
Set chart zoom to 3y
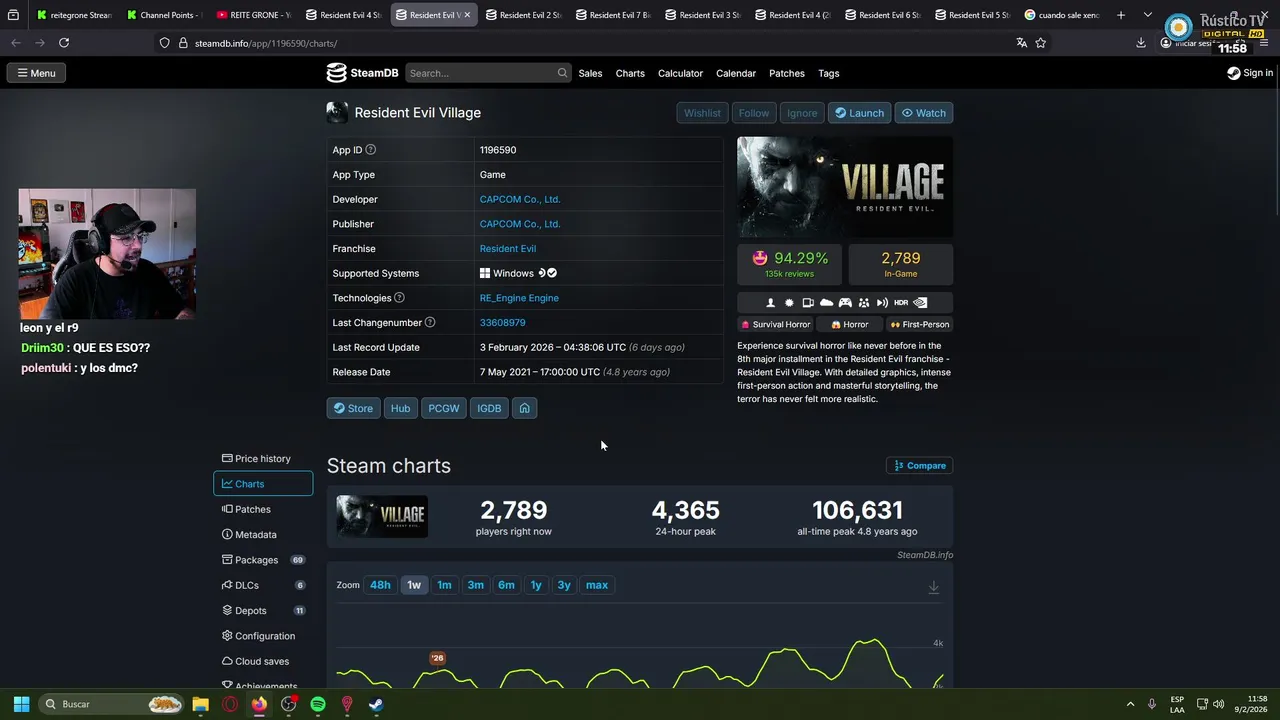[564, 585]
